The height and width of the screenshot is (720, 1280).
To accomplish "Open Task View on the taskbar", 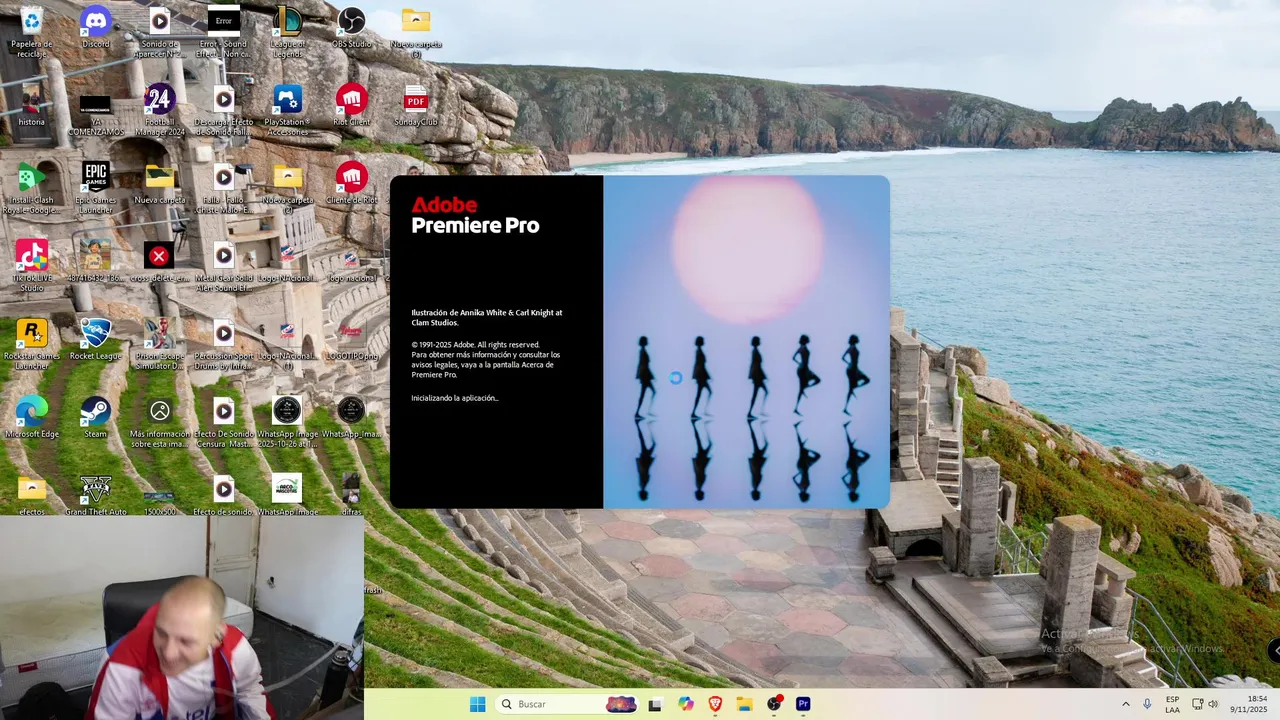I will (x=655, y=704).
